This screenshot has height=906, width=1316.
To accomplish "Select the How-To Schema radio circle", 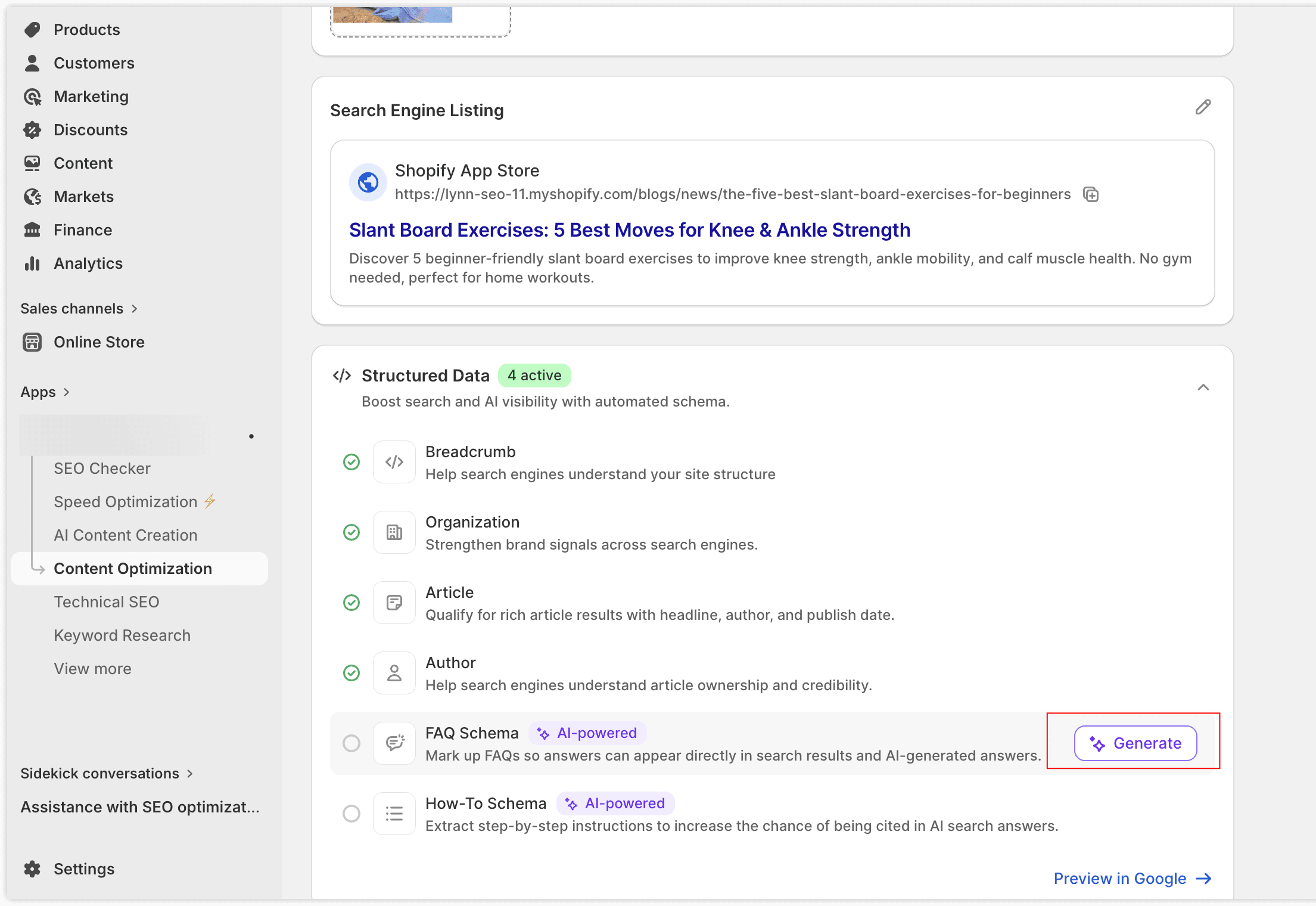I will [x=351, y=814].
